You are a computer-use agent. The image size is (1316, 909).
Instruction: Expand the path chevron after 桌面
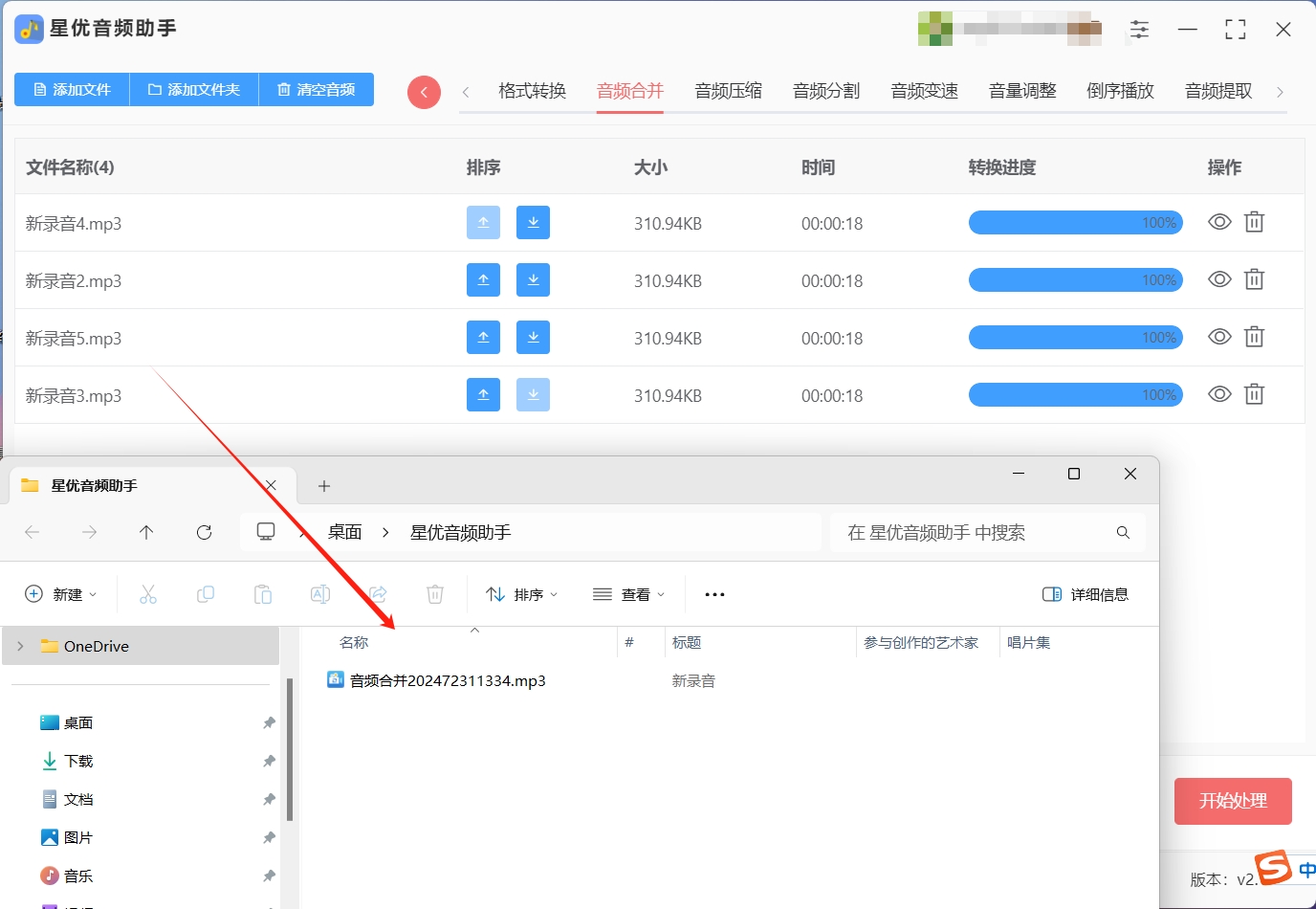point(385,532)
